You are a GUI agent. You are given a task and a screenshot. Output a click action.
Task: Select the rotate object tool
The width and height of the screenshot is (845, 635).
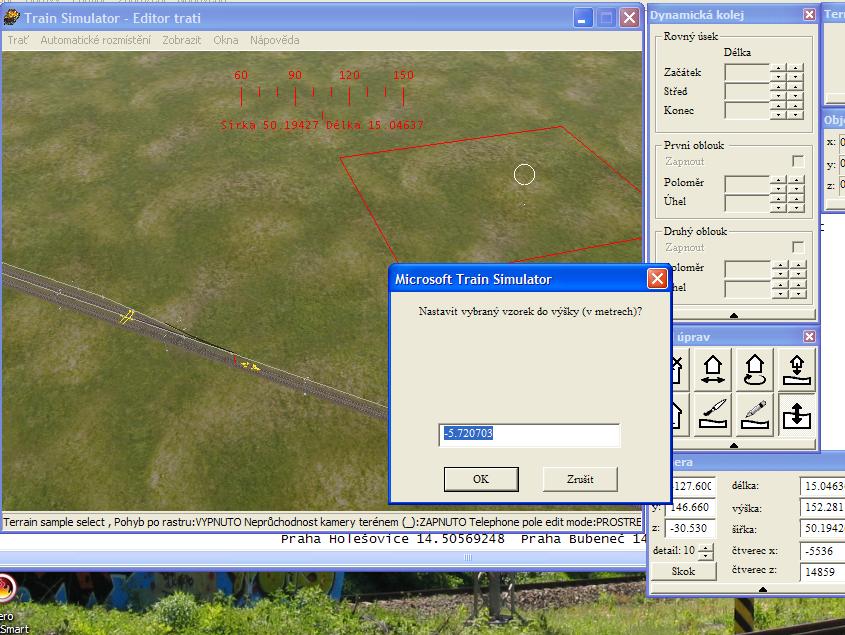pyautogui.click(x=755, y=371)
